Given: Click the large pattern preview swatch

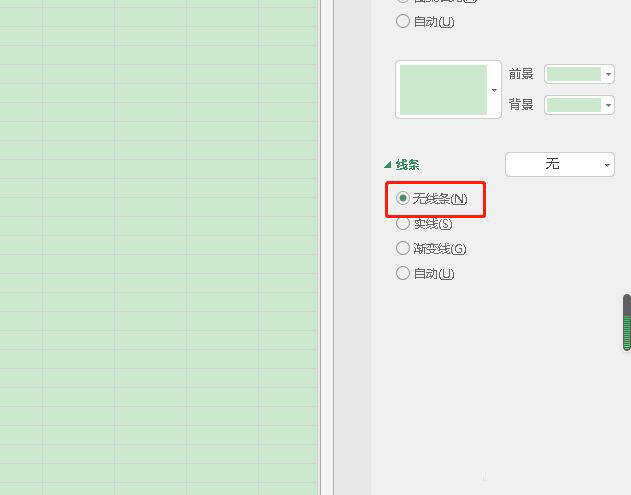Looking at the screenshot, I should [x=443, y=90].
